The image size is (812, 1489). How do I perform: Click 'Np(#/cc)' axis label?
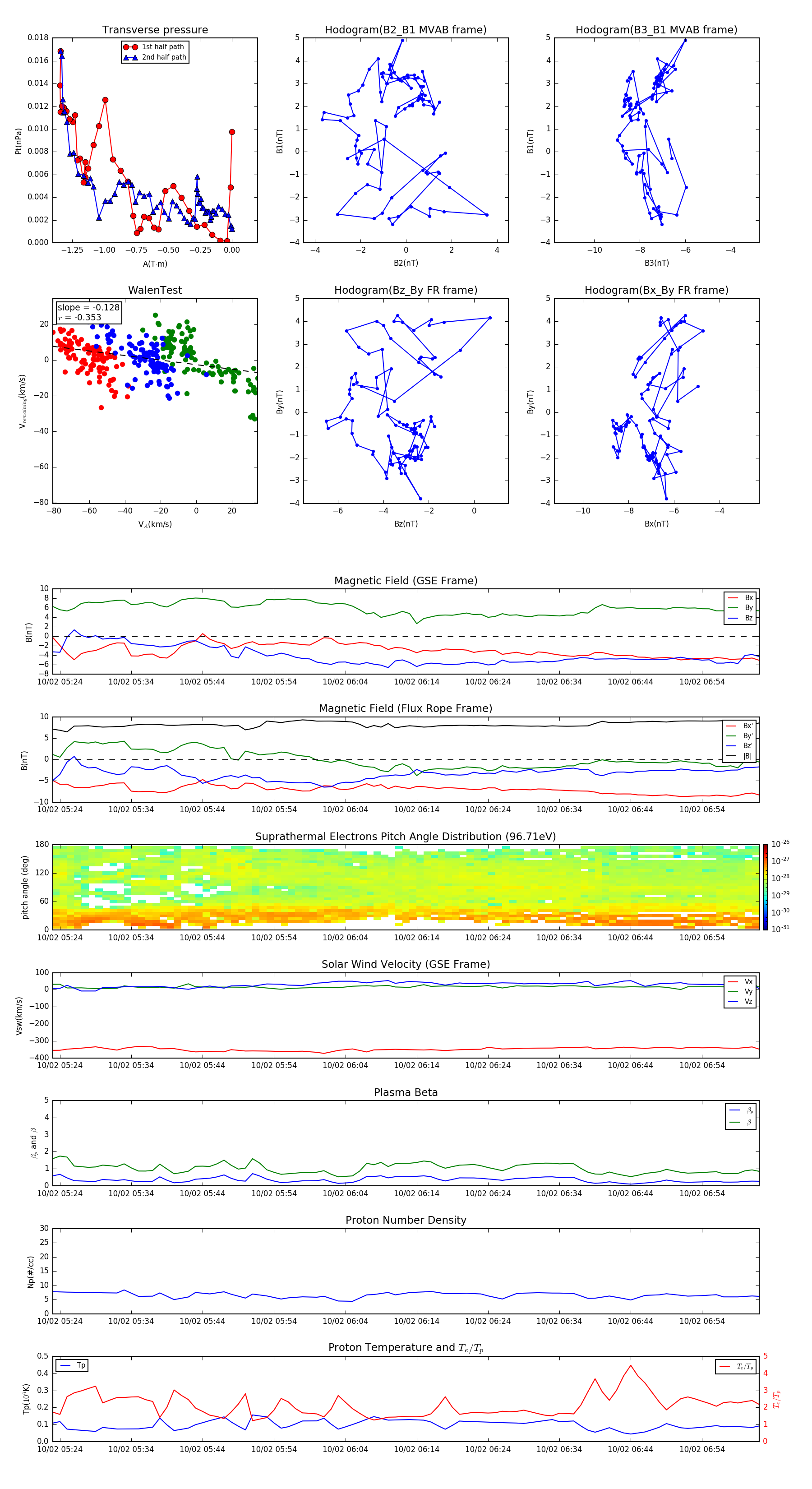click(31, 1271)
